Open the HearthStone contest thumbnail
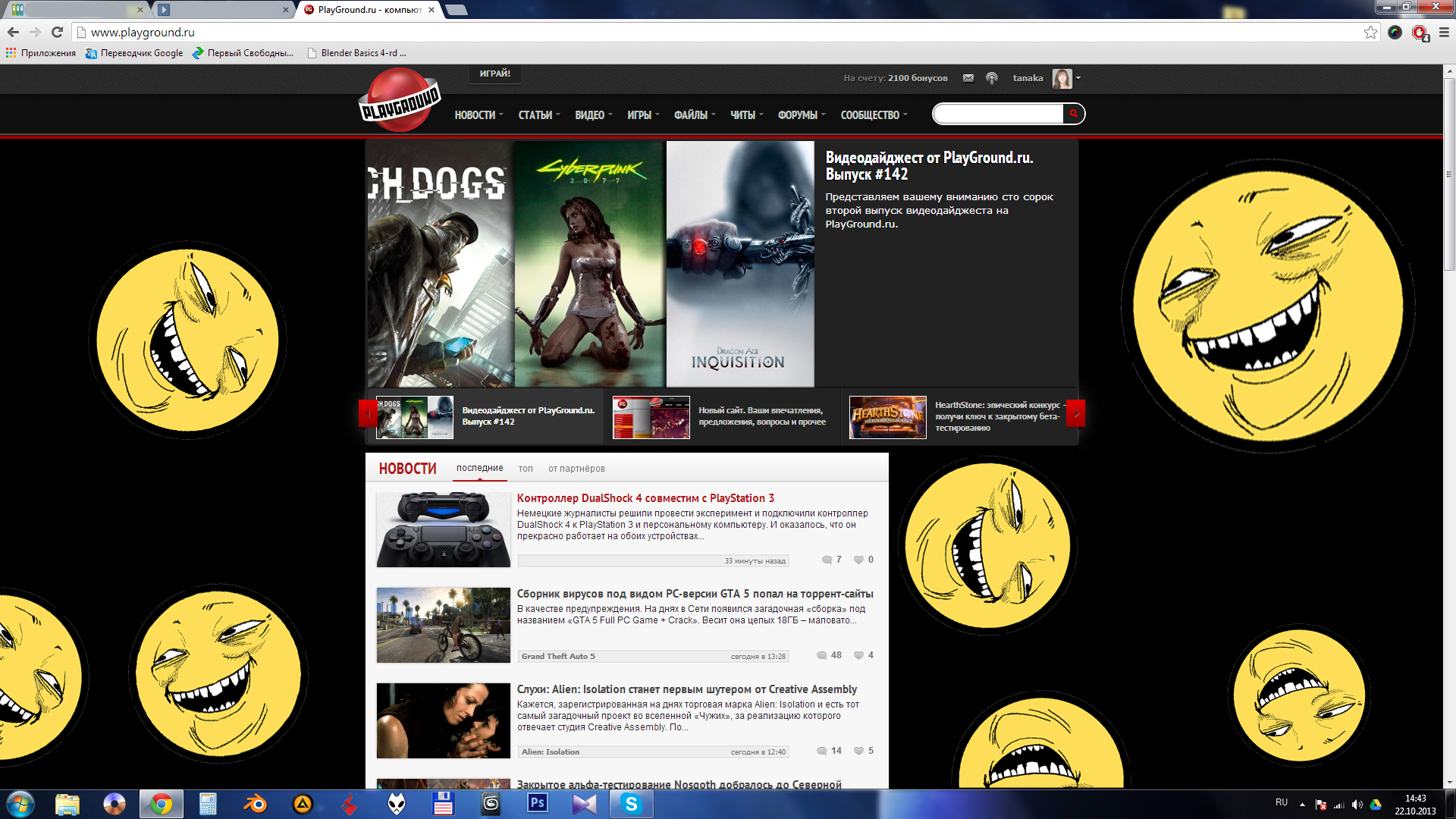 click(887, 417)
